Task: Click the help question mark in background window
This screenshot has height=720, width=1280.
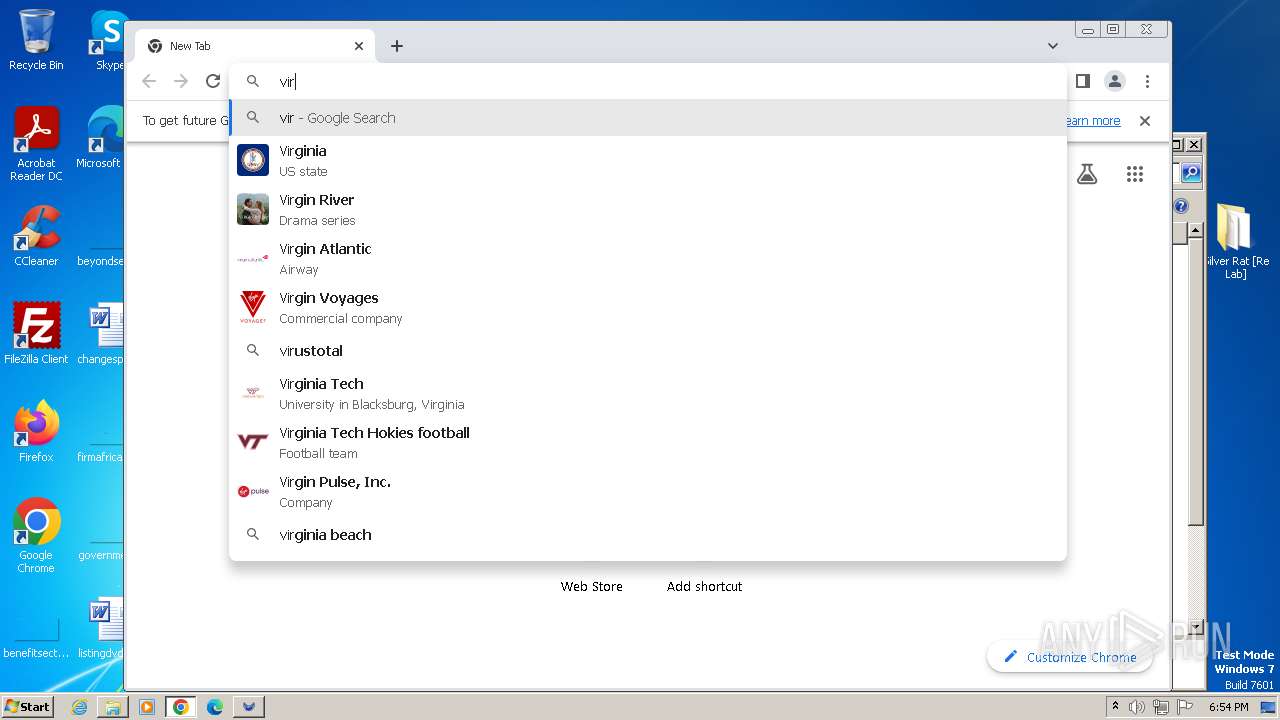Action: coord(1181,206)
